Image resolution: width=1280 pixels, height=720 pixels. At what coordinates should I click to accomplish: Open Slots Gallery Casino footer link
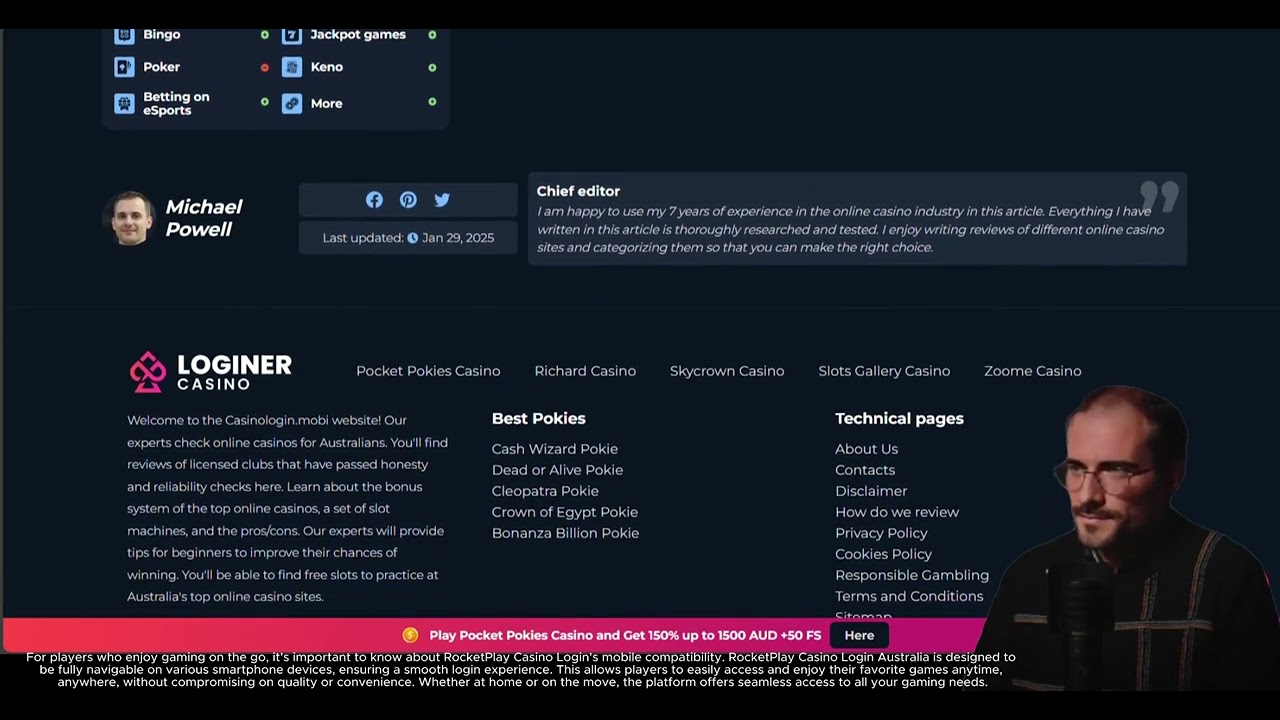pos(884,371)
